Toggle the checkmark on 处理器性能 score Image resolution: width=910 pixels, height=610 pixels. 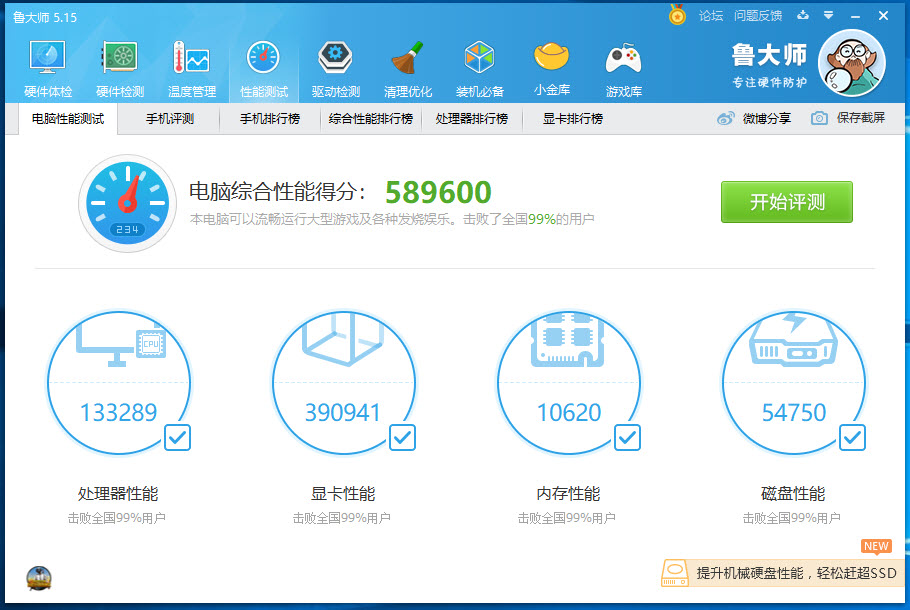(x=177, y=438)
